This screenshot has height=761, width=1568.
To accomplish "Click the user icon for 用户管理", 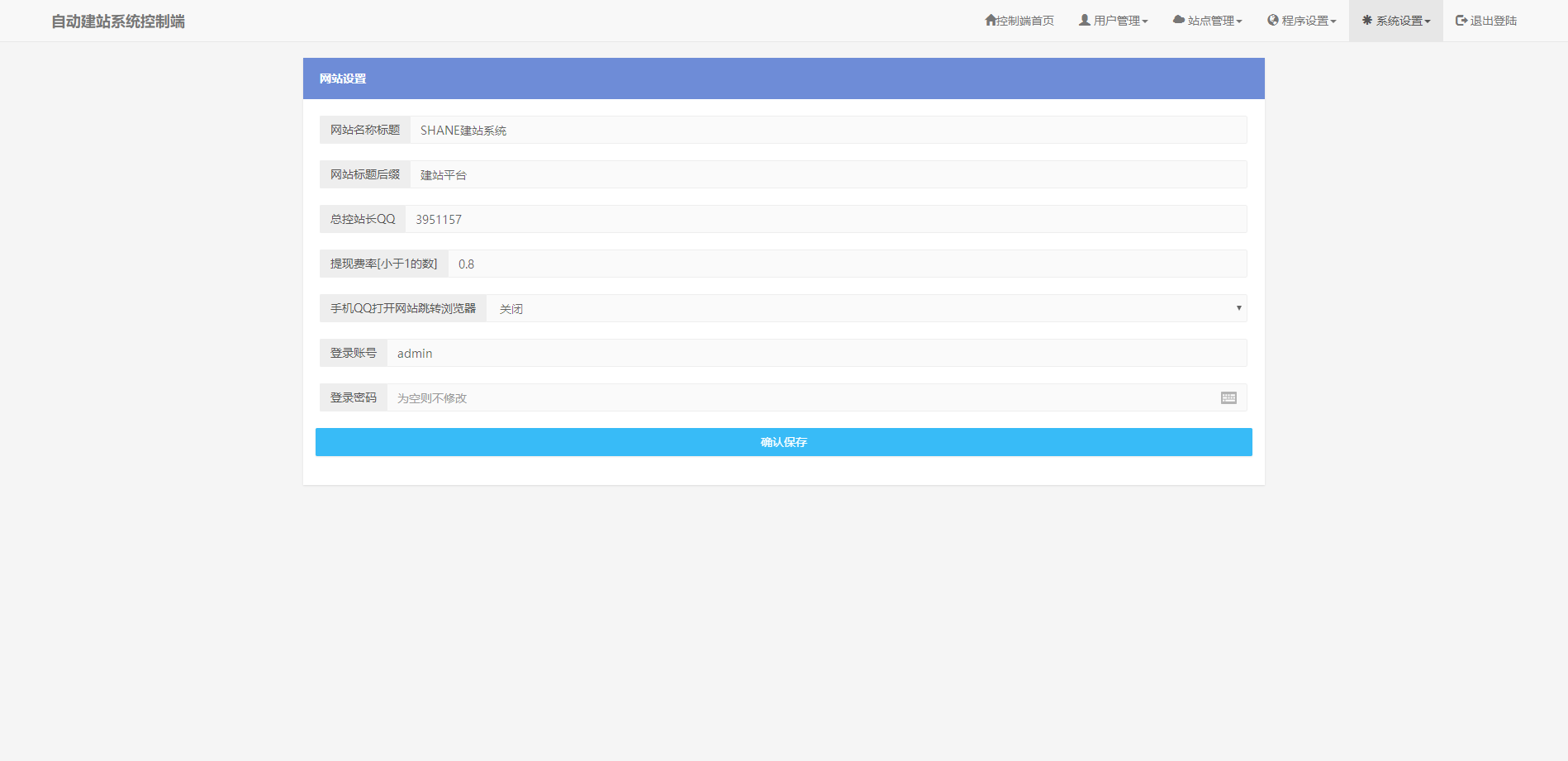I will [x=1085, y=20].
